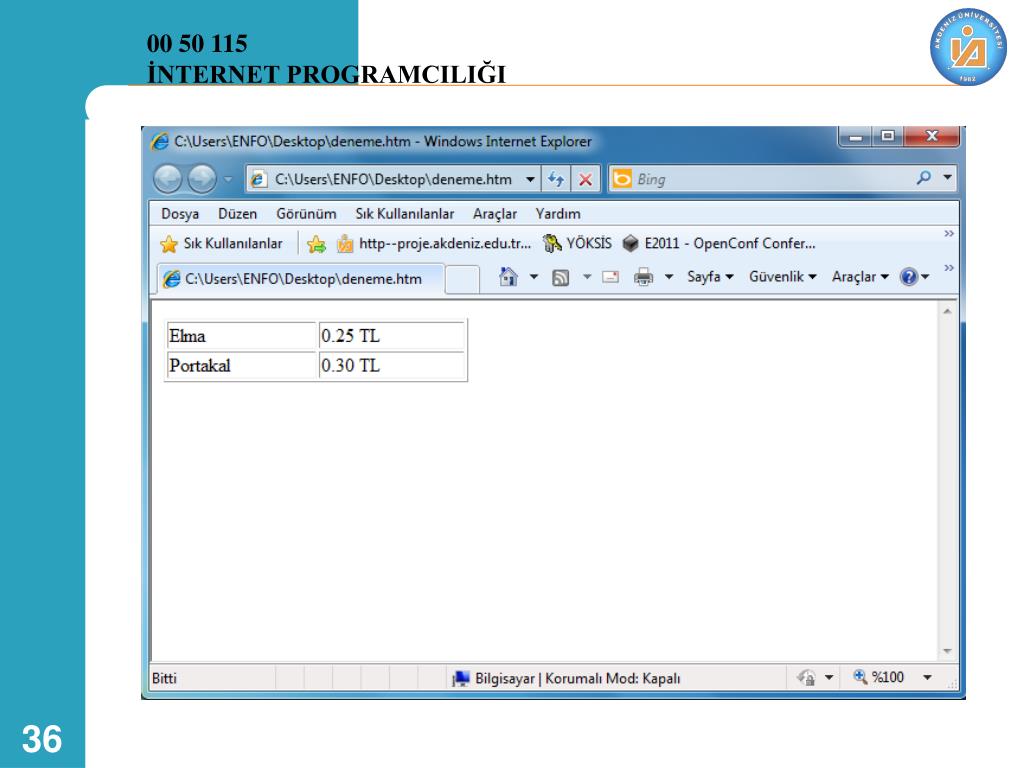The width and height of the screenshot is (1024, 768).
Task: Expand command bar overflow chevron
Action: click(948, 268)
